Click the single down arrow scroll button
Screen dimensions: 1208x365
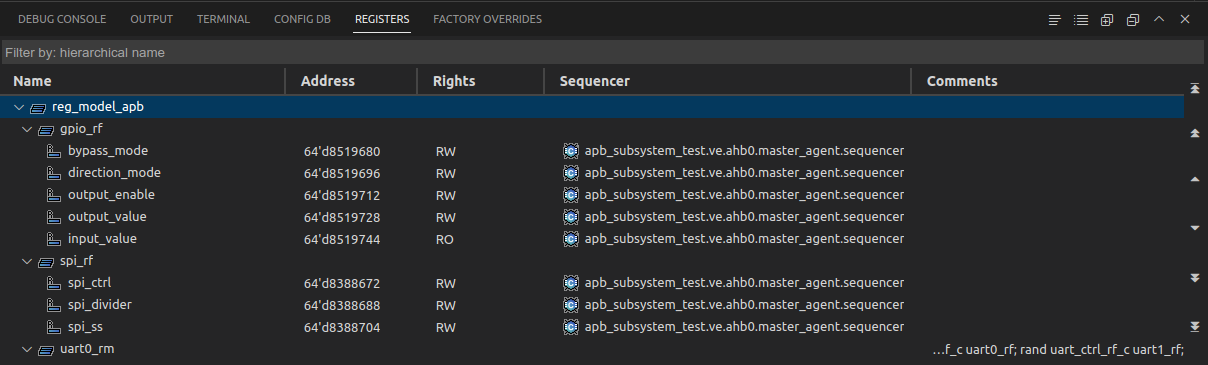tap(1194, 228)
